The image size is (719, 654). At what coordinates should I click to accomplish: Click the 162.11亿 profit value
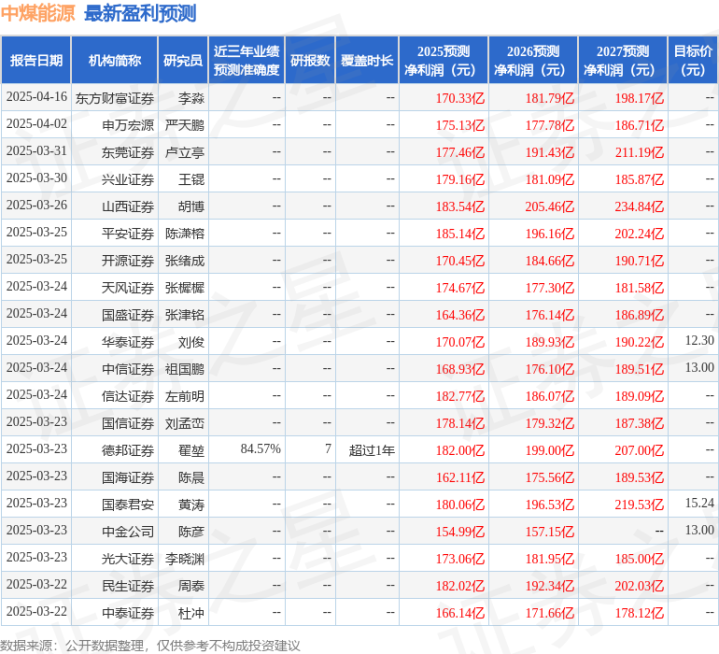[460, 477]
